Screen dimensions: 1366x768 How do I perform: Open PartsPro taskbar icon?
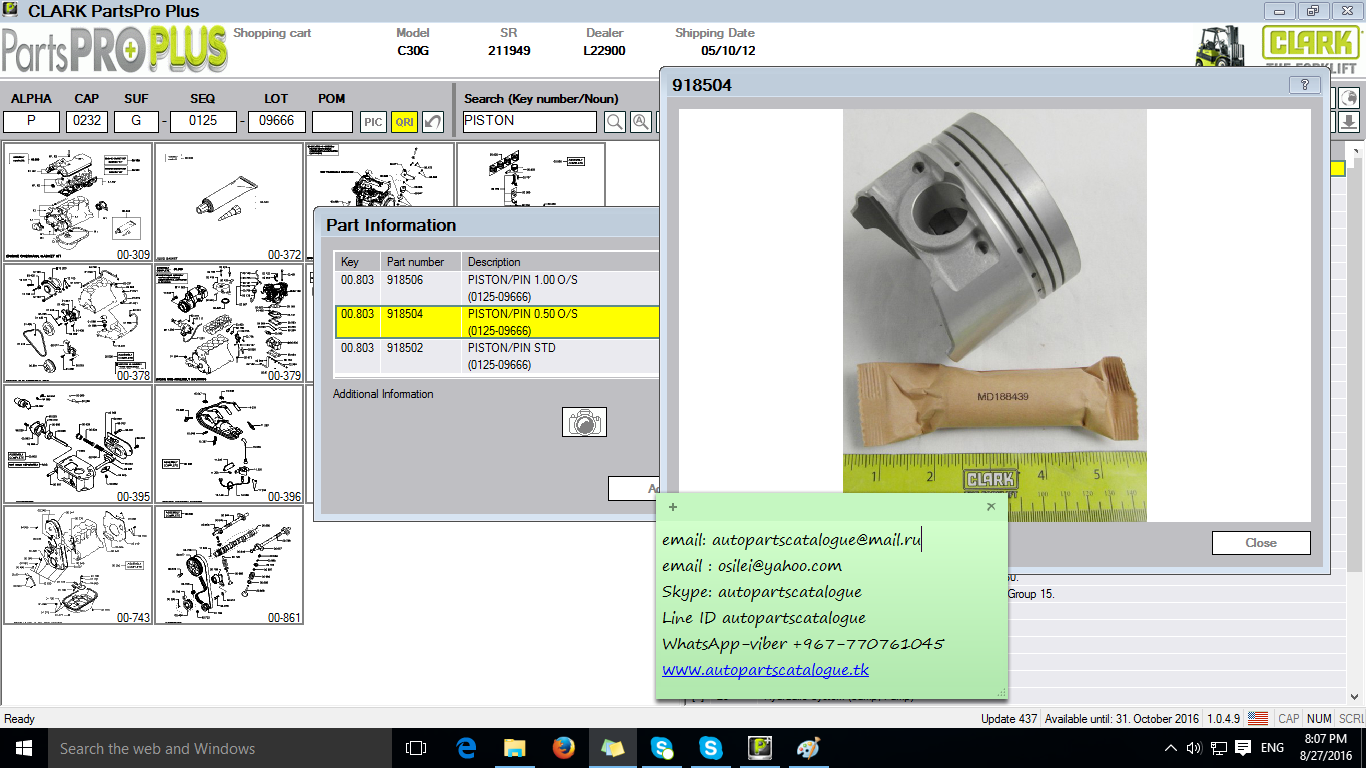(x=760, y=748)
